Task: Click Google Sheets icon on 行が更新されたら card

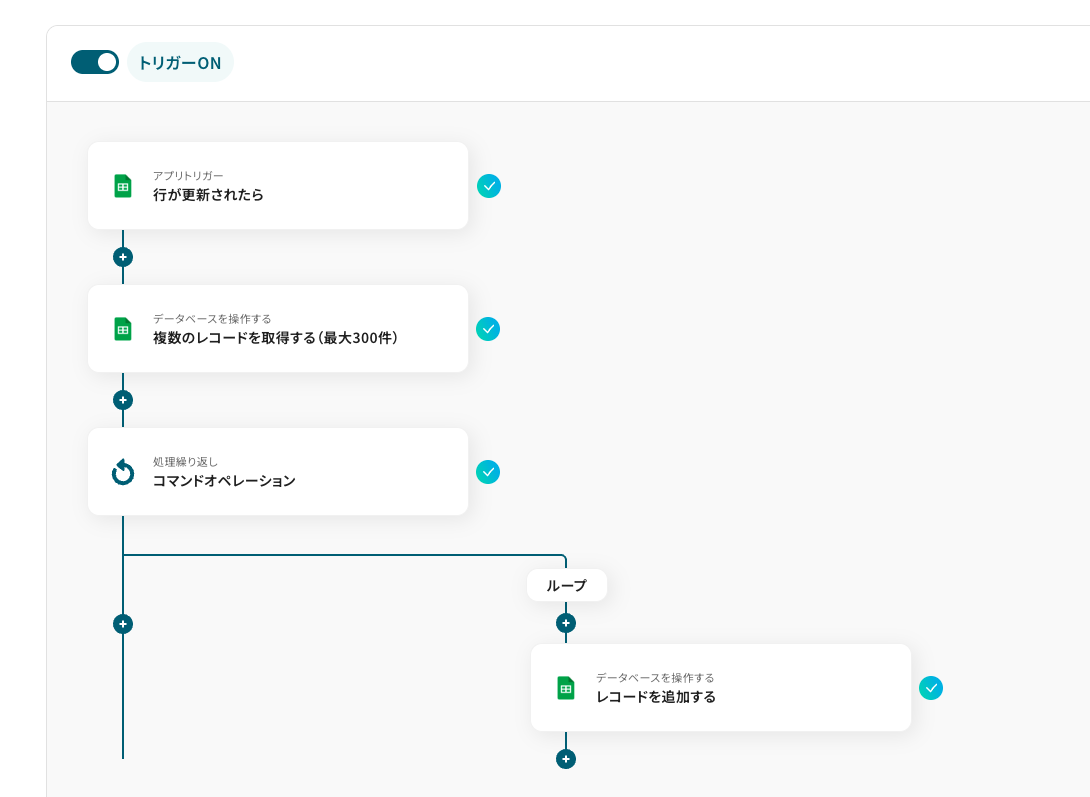Action: pos(123,186)
